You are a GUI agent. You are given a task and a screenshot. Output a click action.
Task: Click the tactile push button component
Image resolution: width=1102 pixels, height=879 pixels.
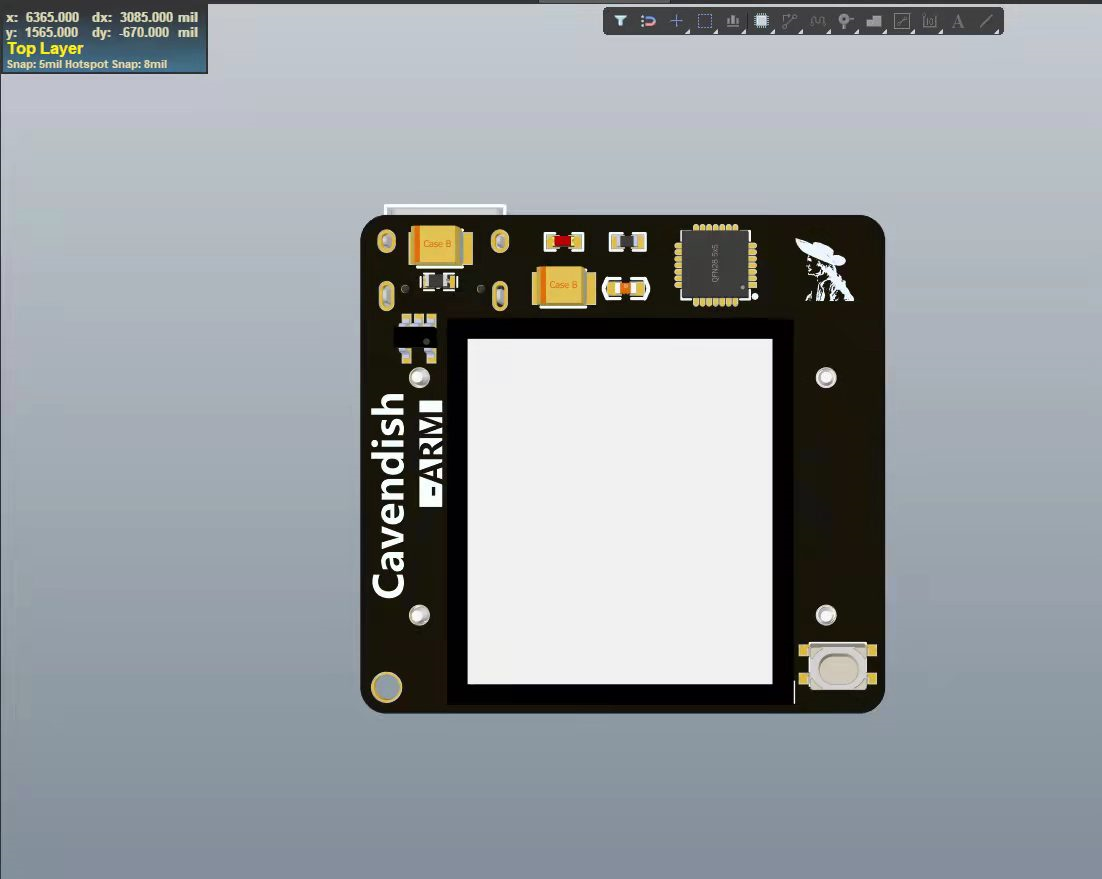(836, 665)
